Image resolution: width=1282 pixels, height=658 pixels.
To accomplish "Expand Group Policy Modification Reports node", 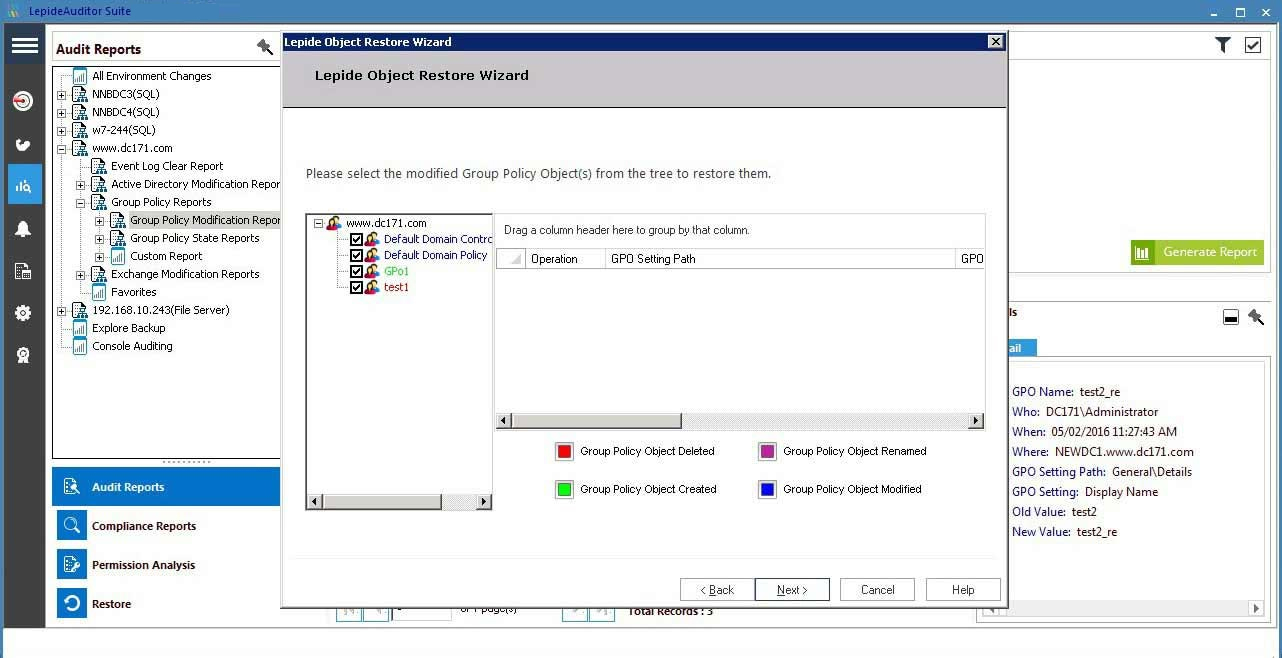I will tap(100, 221).
